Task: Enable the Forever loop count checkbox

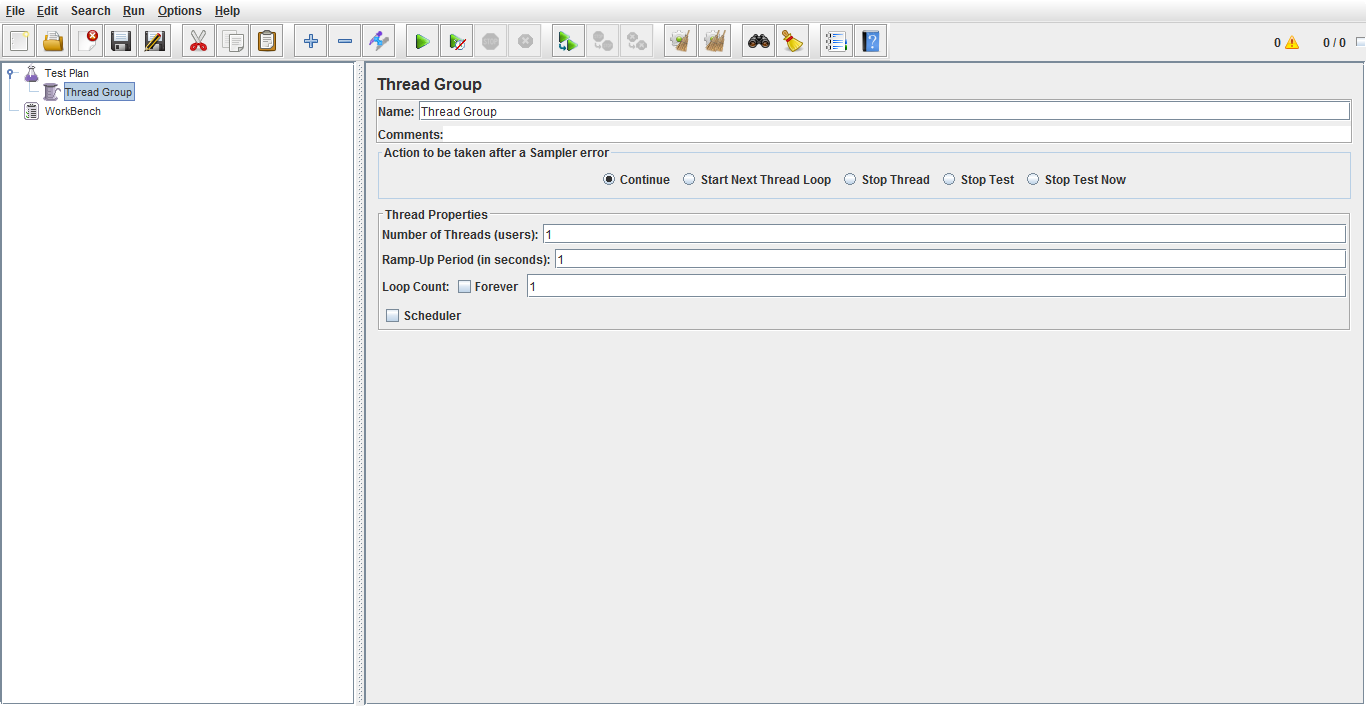Action: coord(464,286)
